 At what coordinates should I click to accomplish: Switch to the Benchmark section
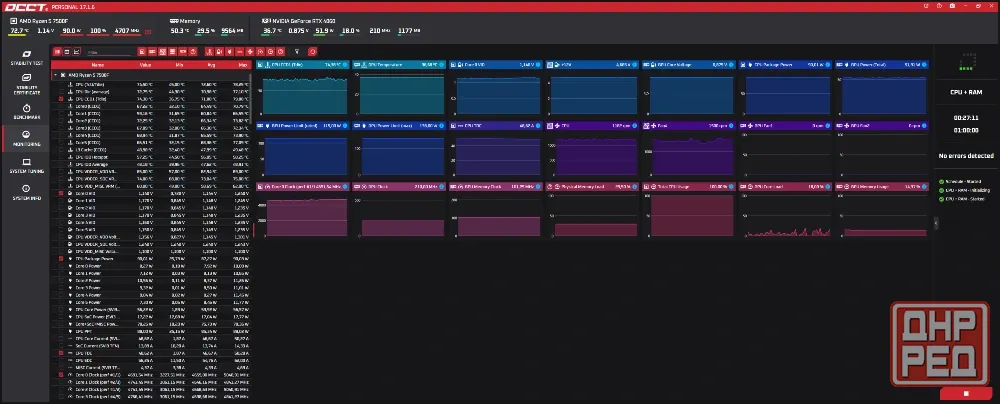tap(26, 112)
